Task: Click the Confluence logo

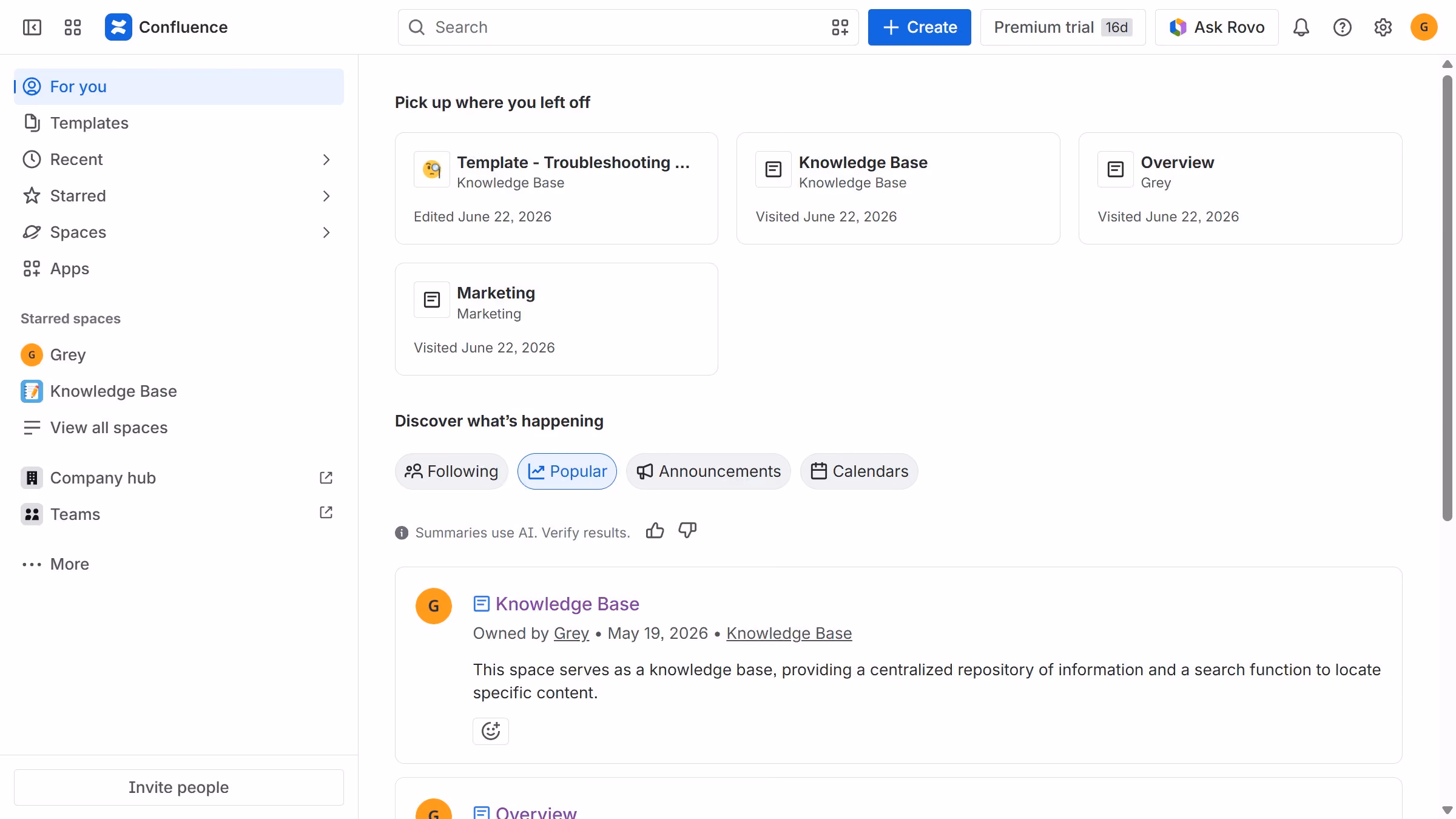Action: click(166, 27)
